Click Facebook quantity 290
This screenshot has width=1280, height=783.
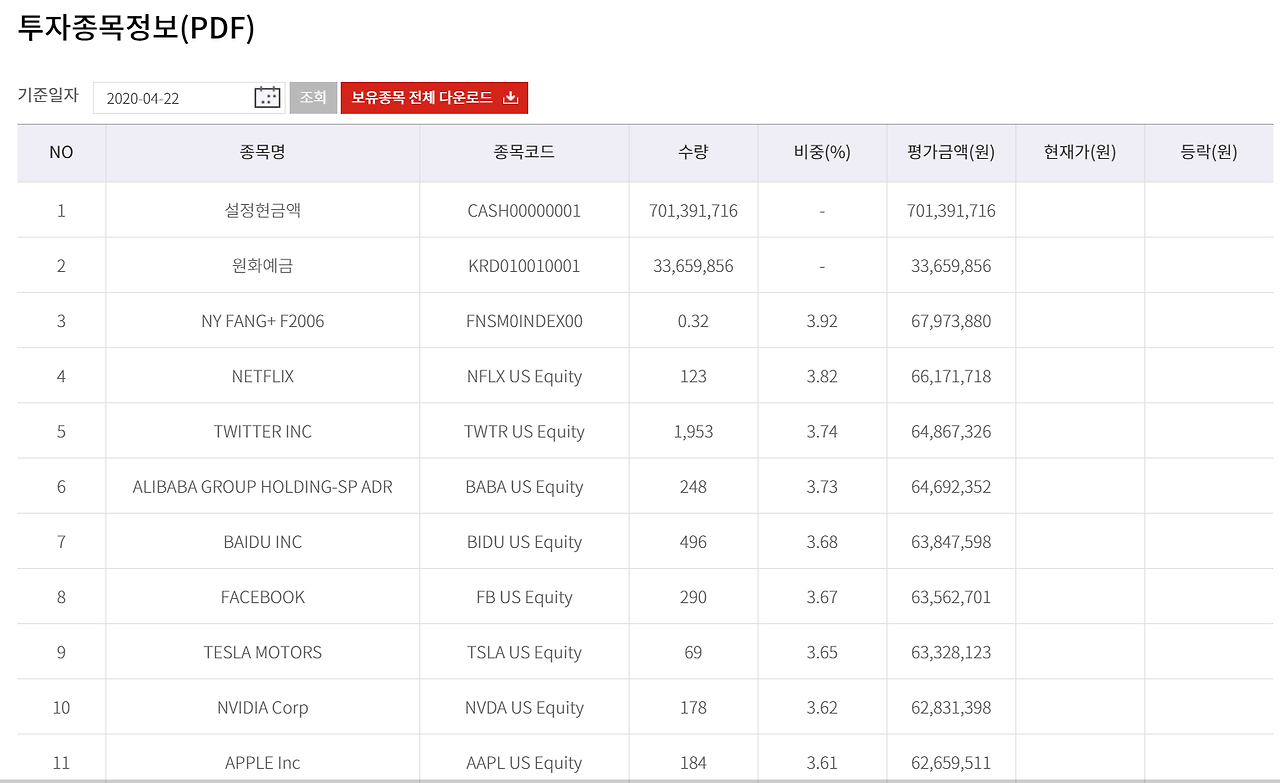point(693,597)
